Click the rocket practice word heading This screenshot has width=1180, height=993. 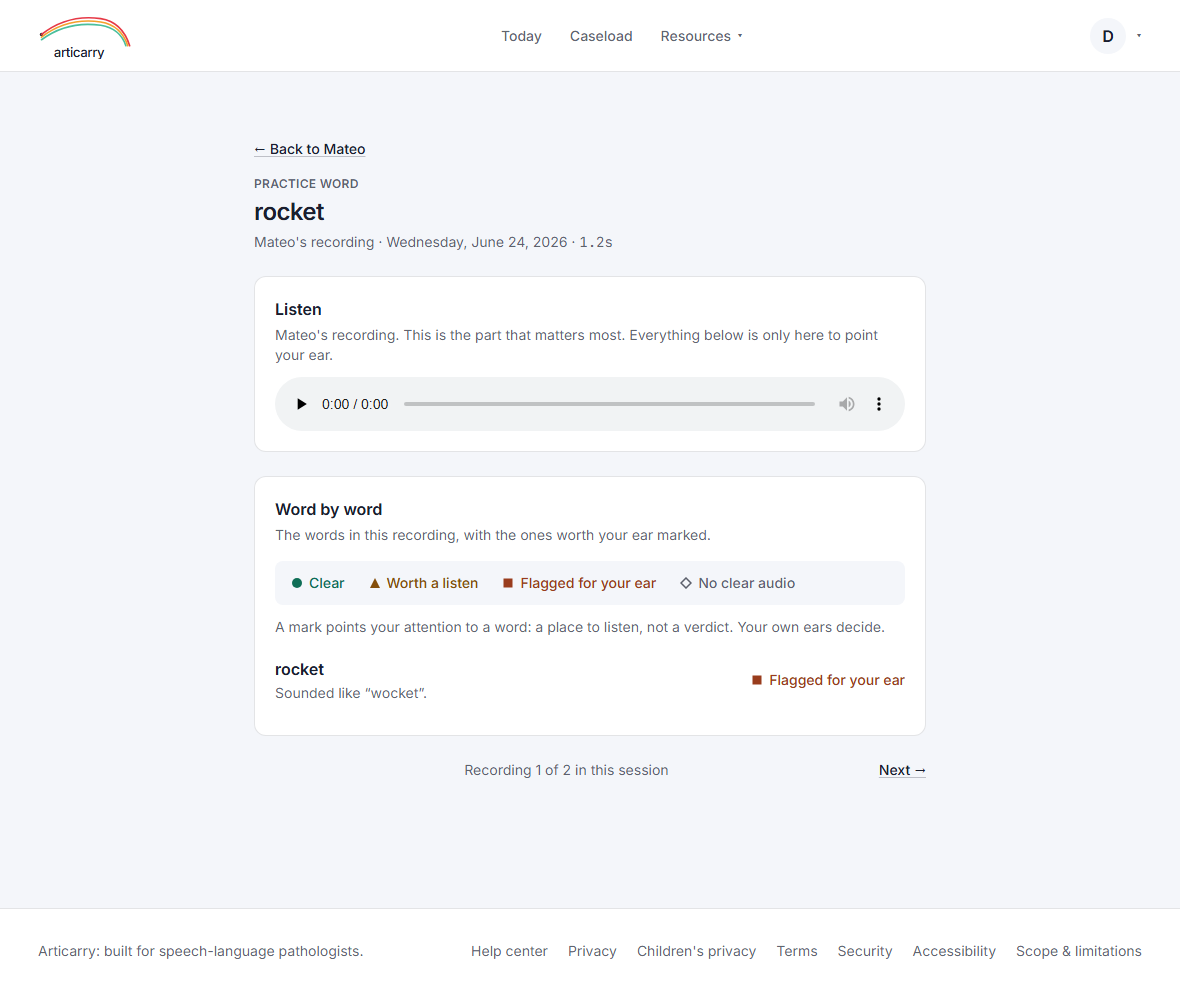pyautogui.click(x=289, y=212)
